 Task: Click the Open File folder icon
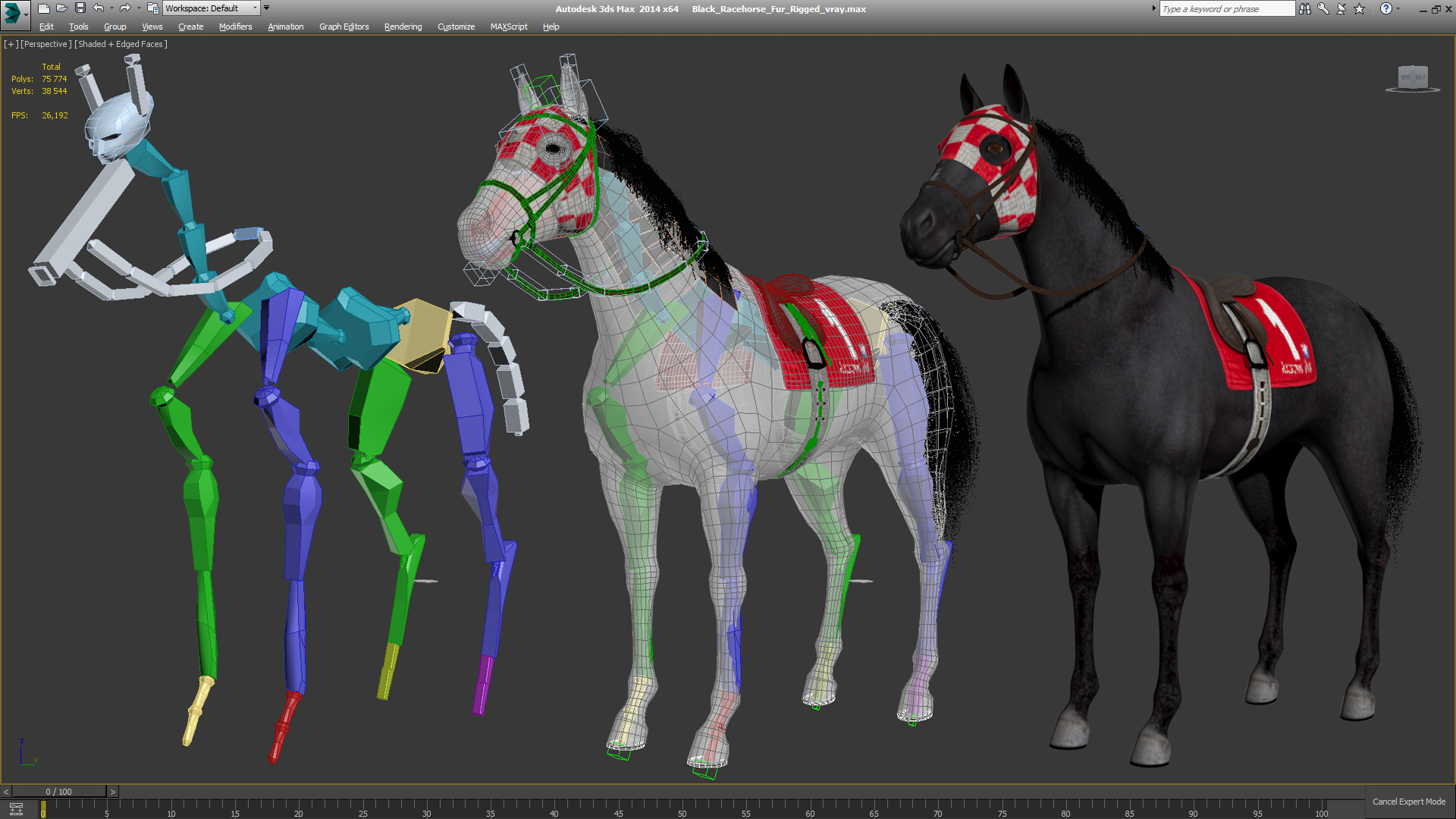[61, 8]
